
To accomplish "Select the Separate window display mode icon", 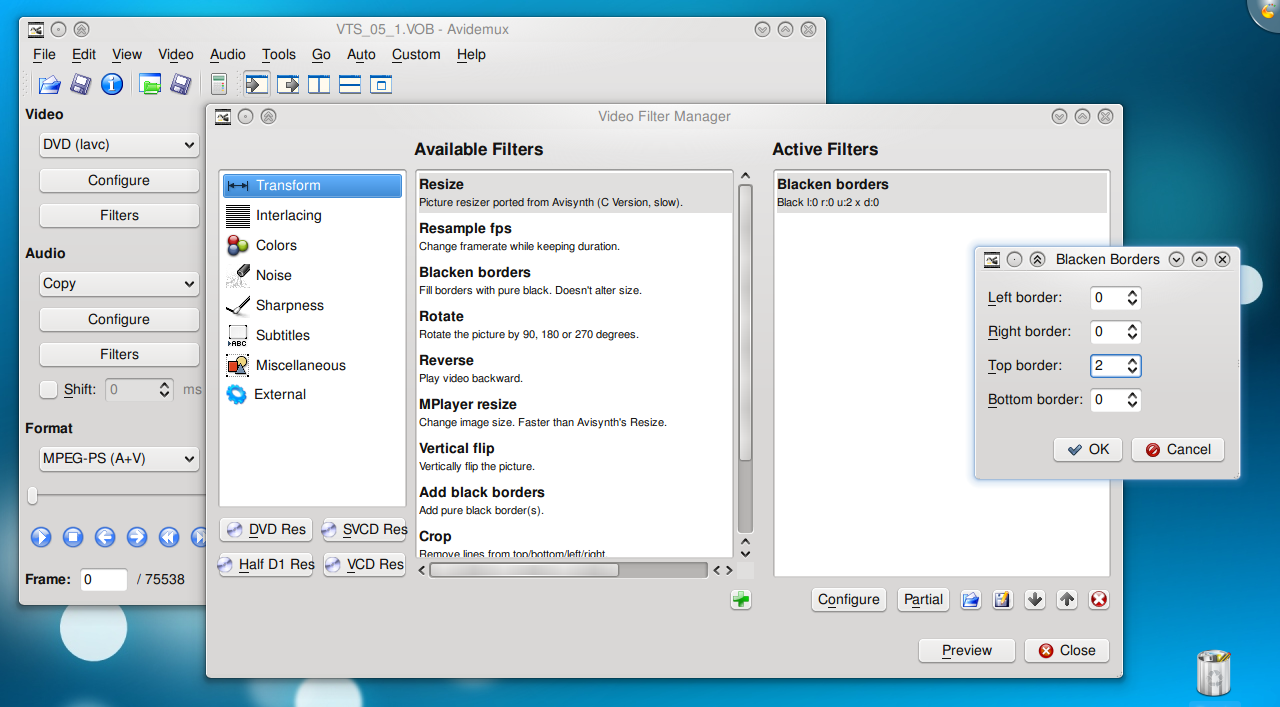I will pos(381,84).
